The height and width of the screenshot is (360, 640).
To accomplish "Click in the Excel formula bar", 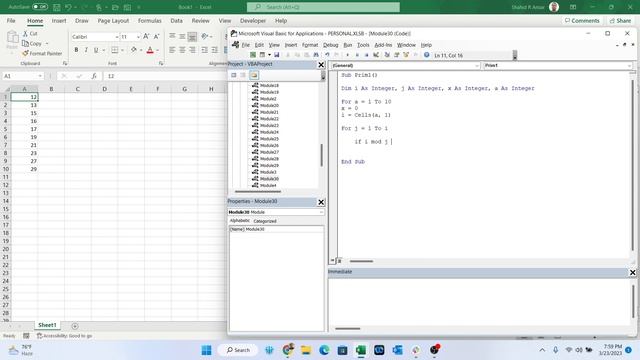I will pos(165,76).
